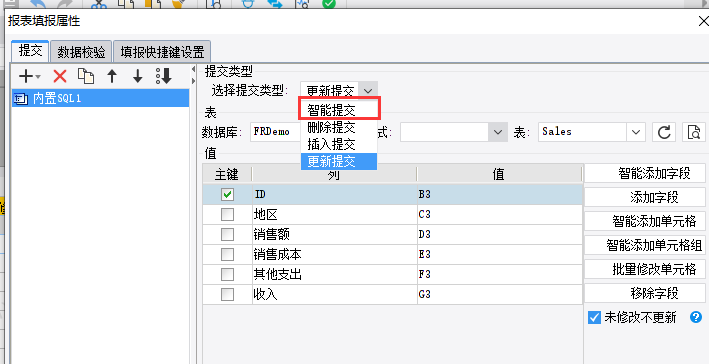
Task: Select the C3 value cell
Action: click(500, 214)
